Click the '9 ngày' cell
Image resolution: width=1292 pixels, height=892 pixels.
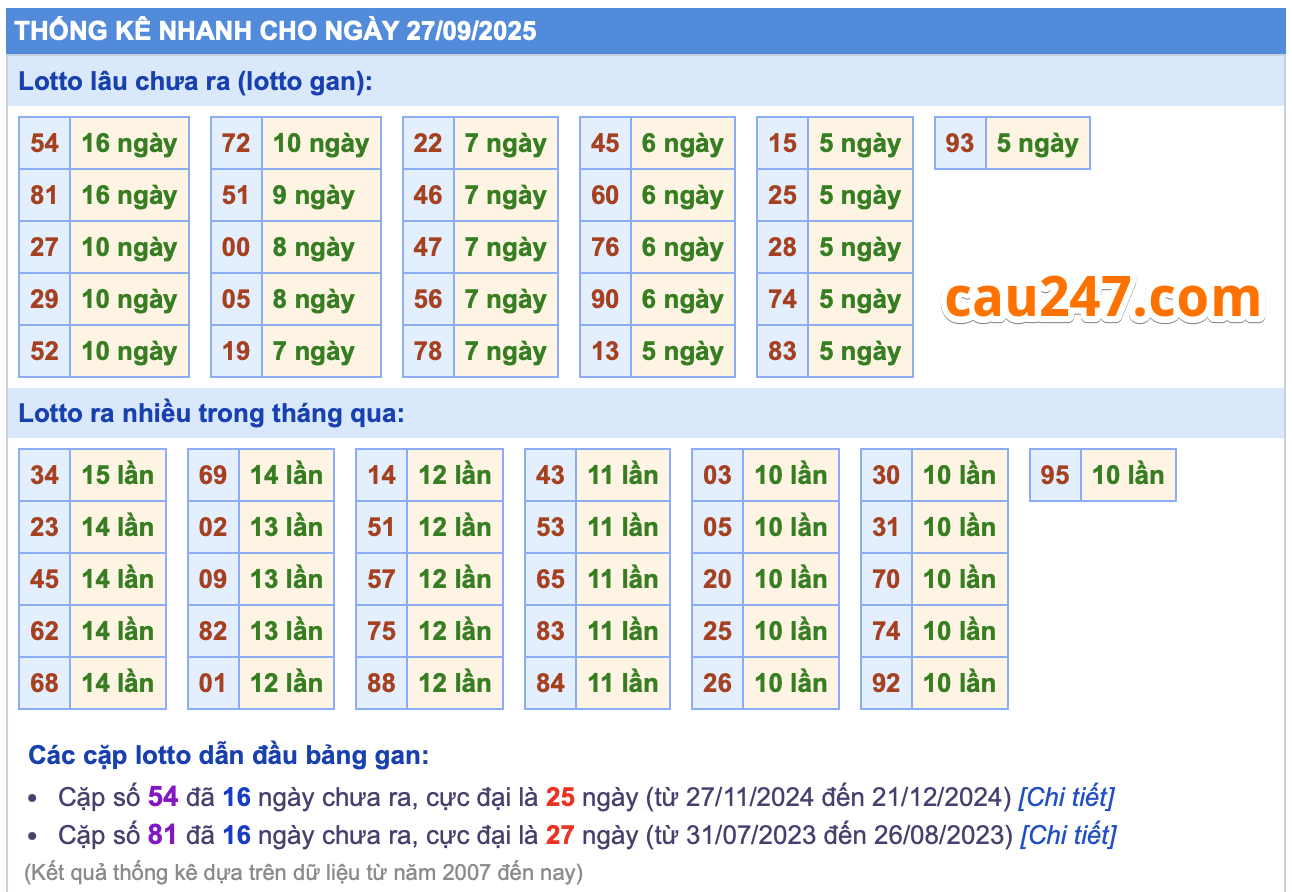coord(314,196)
